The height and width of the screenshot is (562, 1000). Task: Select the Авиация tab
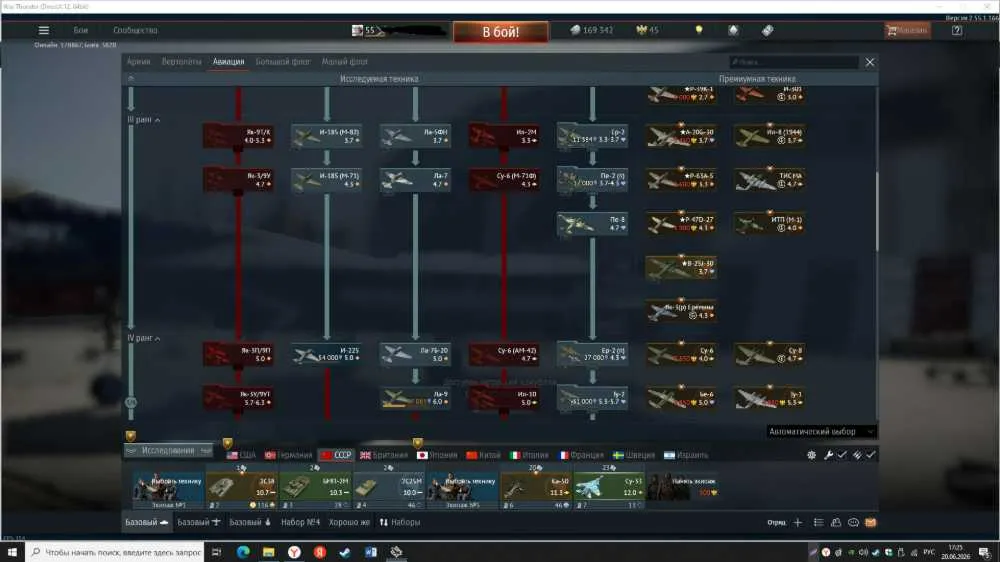coord(228,62)
